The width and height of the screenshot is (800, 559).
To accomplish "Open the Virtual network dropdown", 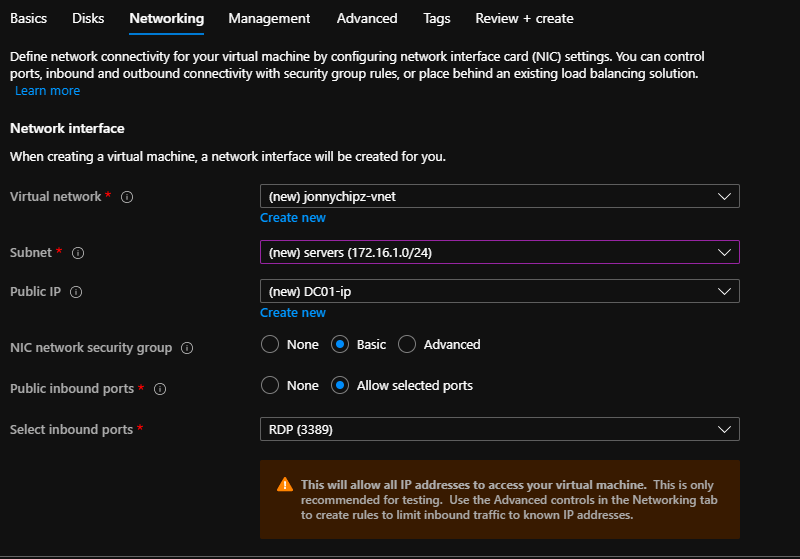I will (x=499, y=196).
